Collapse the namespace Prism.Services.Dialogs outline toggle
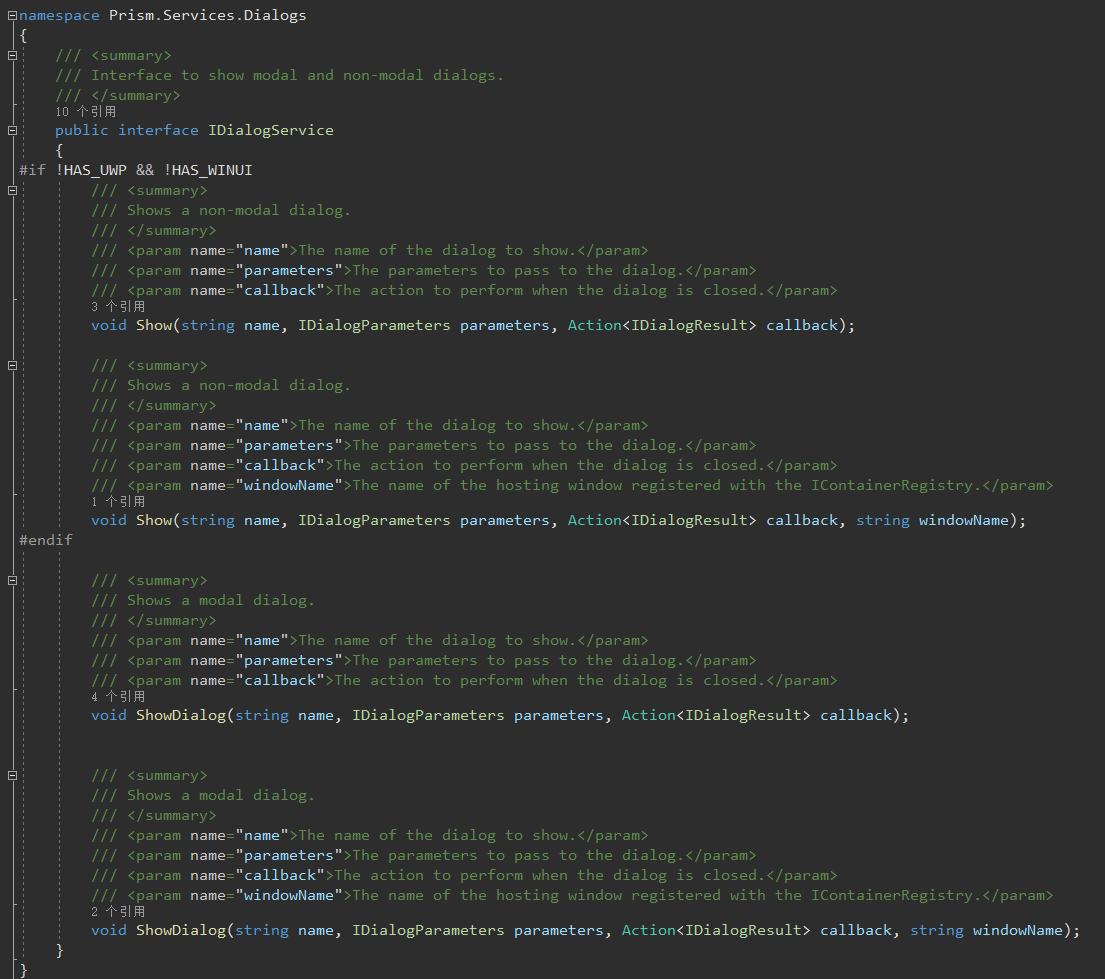The height and width of the screenshot is (979, 1105). click(x=12, y=16)
